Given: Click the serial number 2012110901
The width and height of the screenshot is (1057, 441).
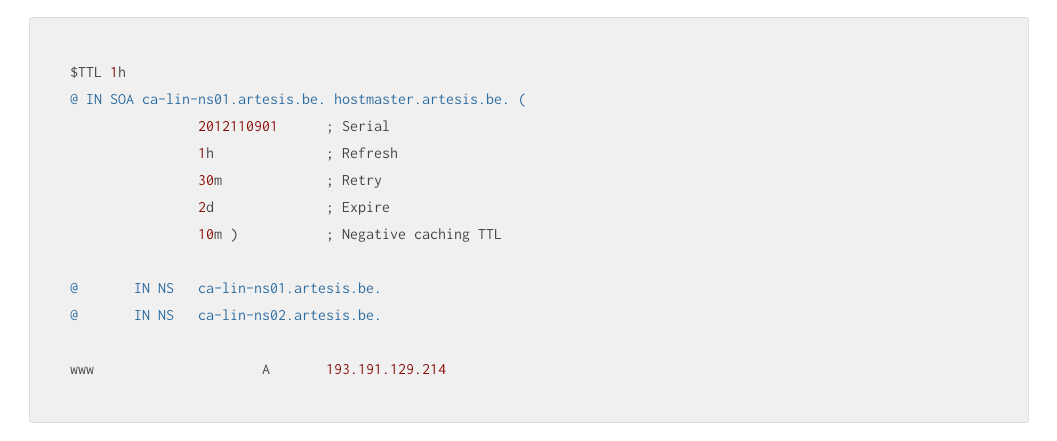Looking at the screenshot, I should click(237, 126).
